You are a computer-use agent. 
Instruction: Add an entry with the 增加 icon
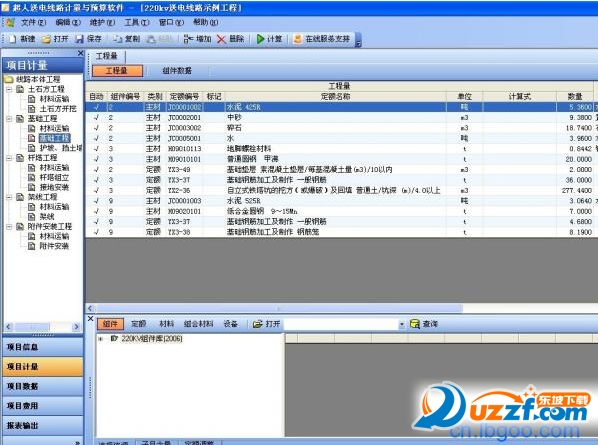click(188, 39)
